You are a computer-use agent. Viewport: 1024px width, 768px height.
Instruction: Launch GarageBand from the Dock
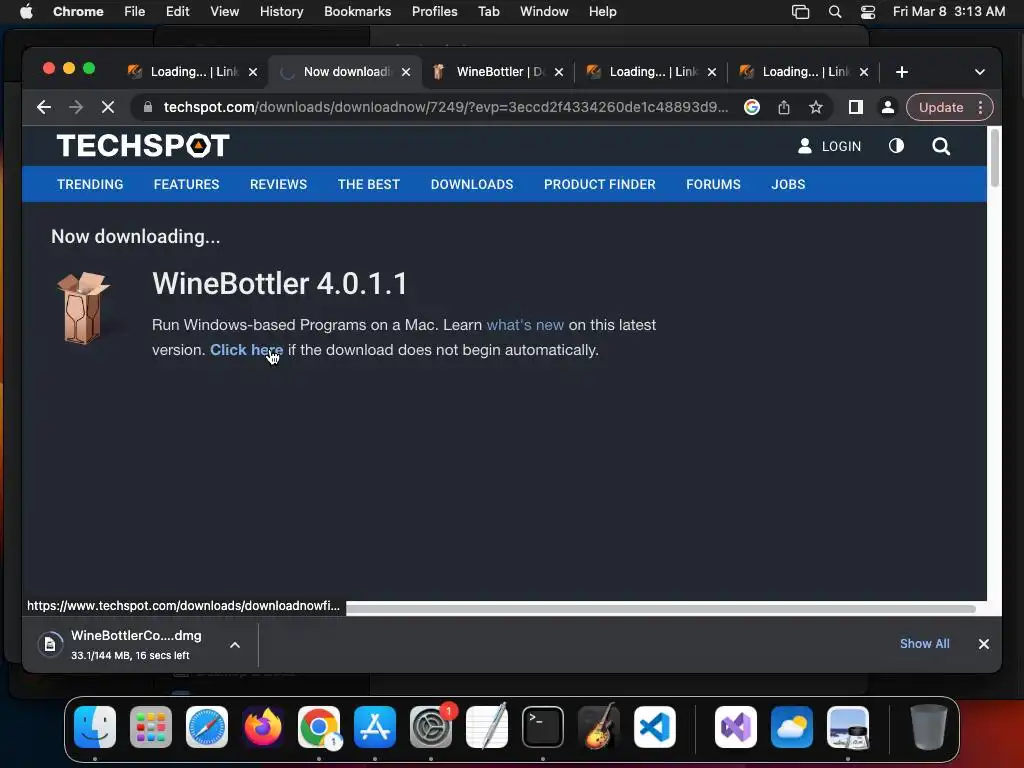tap(599, 727)
